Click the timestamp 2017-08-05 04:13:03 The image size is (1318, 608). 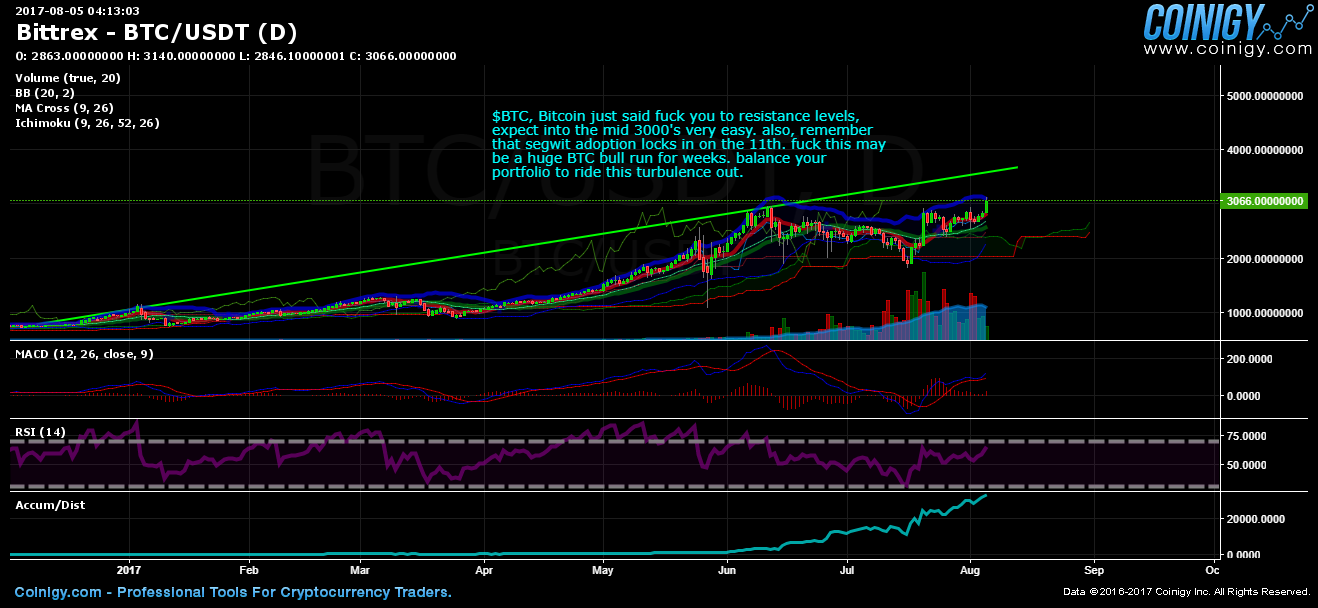click(77, 11)
